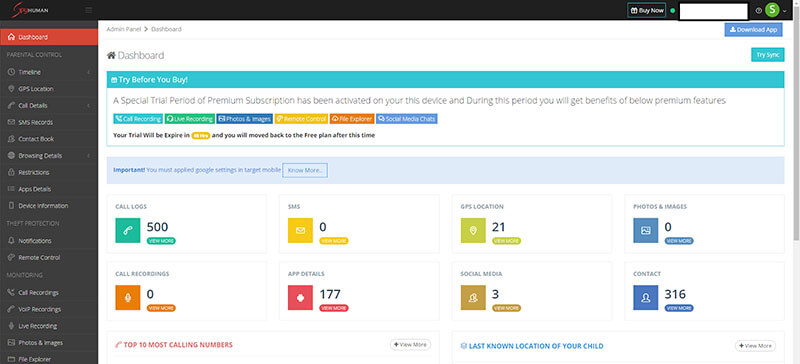Open Notifications in the sidebar
This screenshot has width=800, height=364.
tap(49, 240)
